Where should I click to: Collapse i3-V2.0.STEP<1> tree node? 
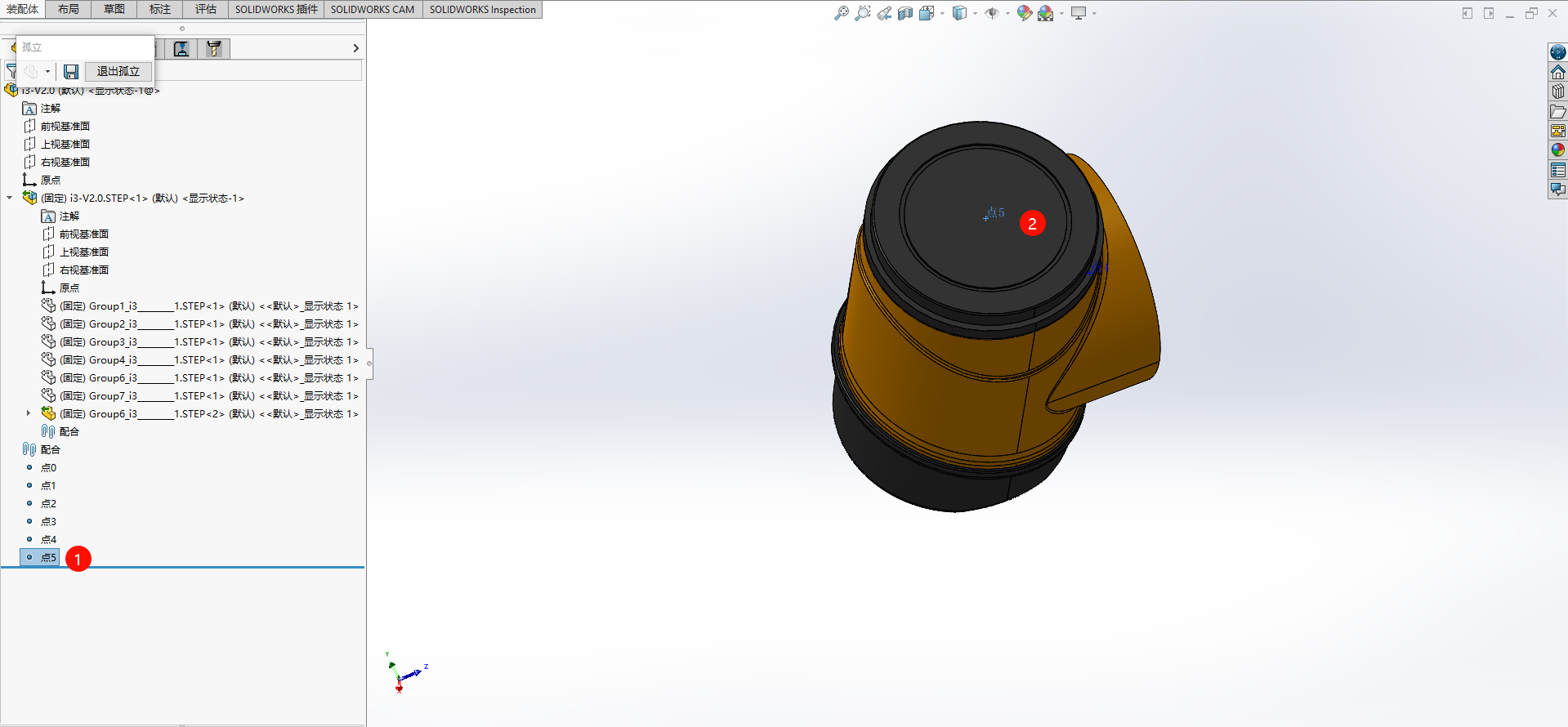coord(10,198)
